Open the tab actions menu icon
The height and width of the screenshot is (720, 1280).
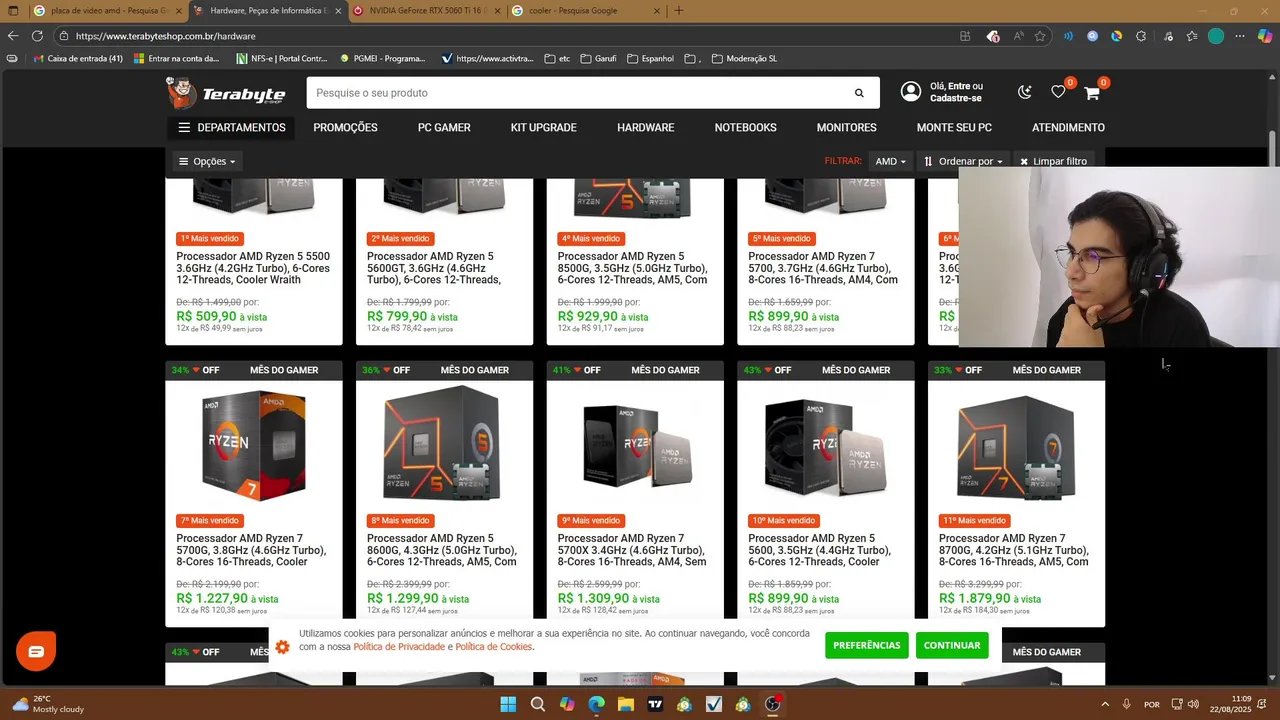click(13, 11)
